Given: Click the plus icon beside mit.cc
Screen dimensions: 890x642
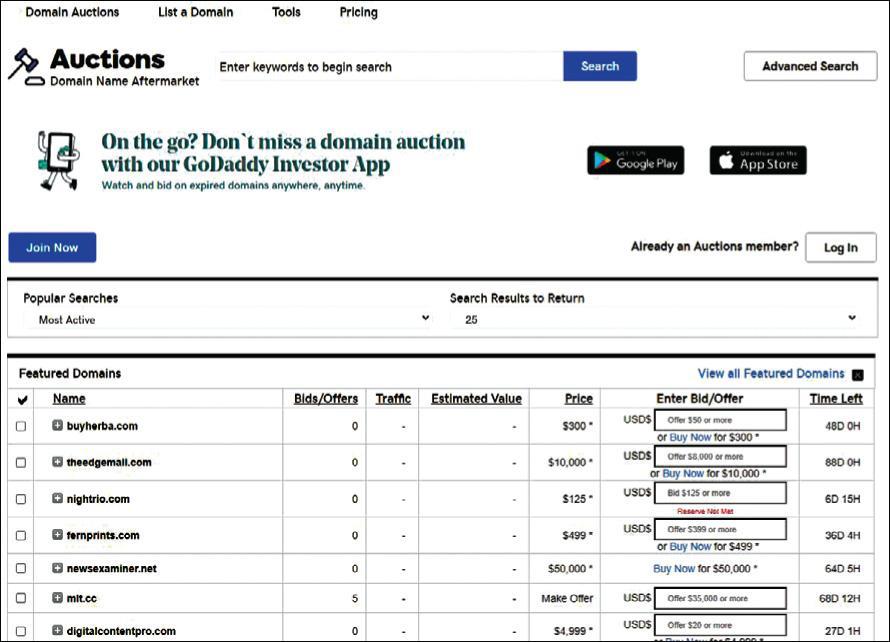Looking at the screenshot, I should point(58,598).
